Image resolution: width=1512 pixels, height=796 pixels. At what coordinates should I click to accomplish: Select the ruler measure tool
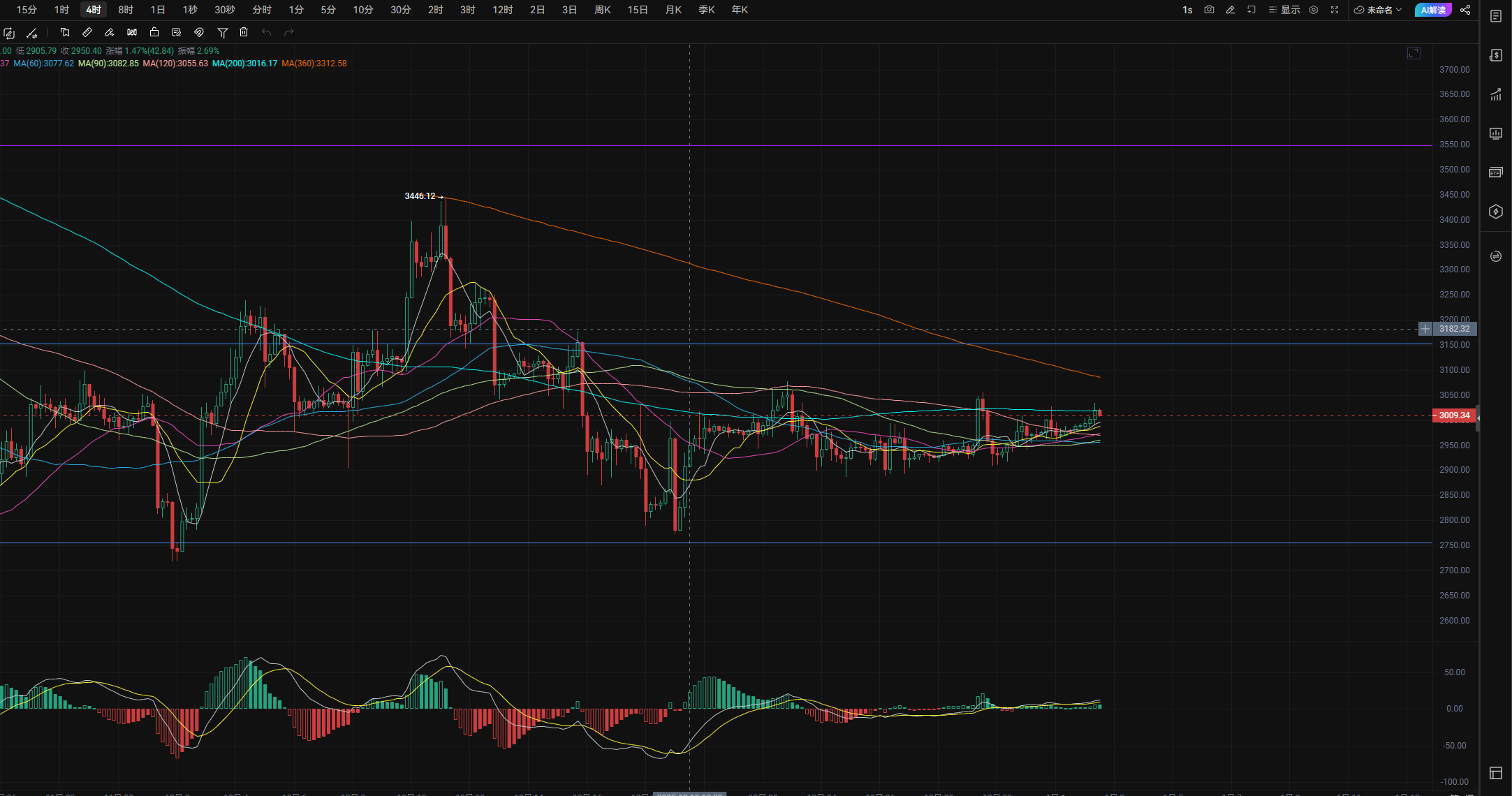coord(87,32)
